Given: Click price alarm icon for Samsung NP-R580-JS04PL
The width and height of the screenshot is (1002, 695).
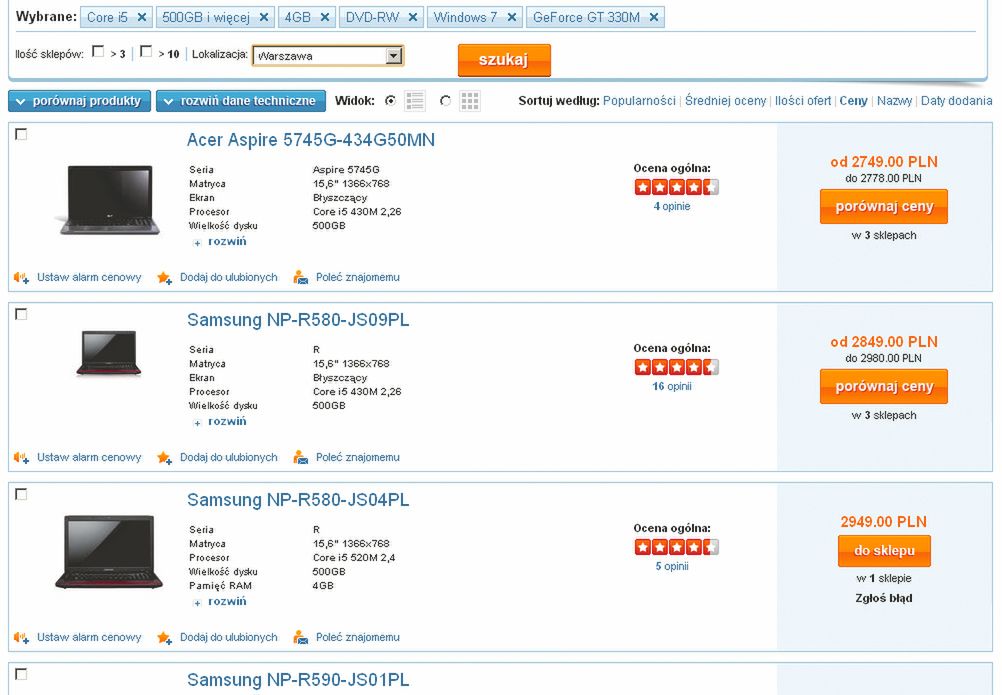Looking at the screenshot, I should coord(21,638).
